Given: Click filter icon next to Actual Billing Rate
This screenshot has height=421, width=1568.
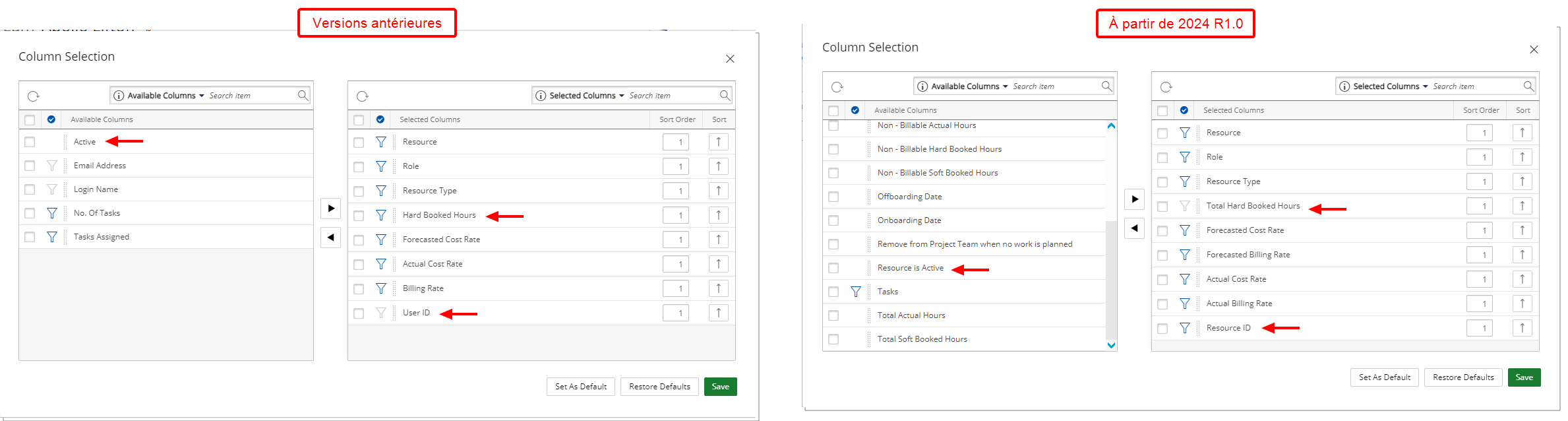Looking at the screenshot, I should pos(1184,304).
